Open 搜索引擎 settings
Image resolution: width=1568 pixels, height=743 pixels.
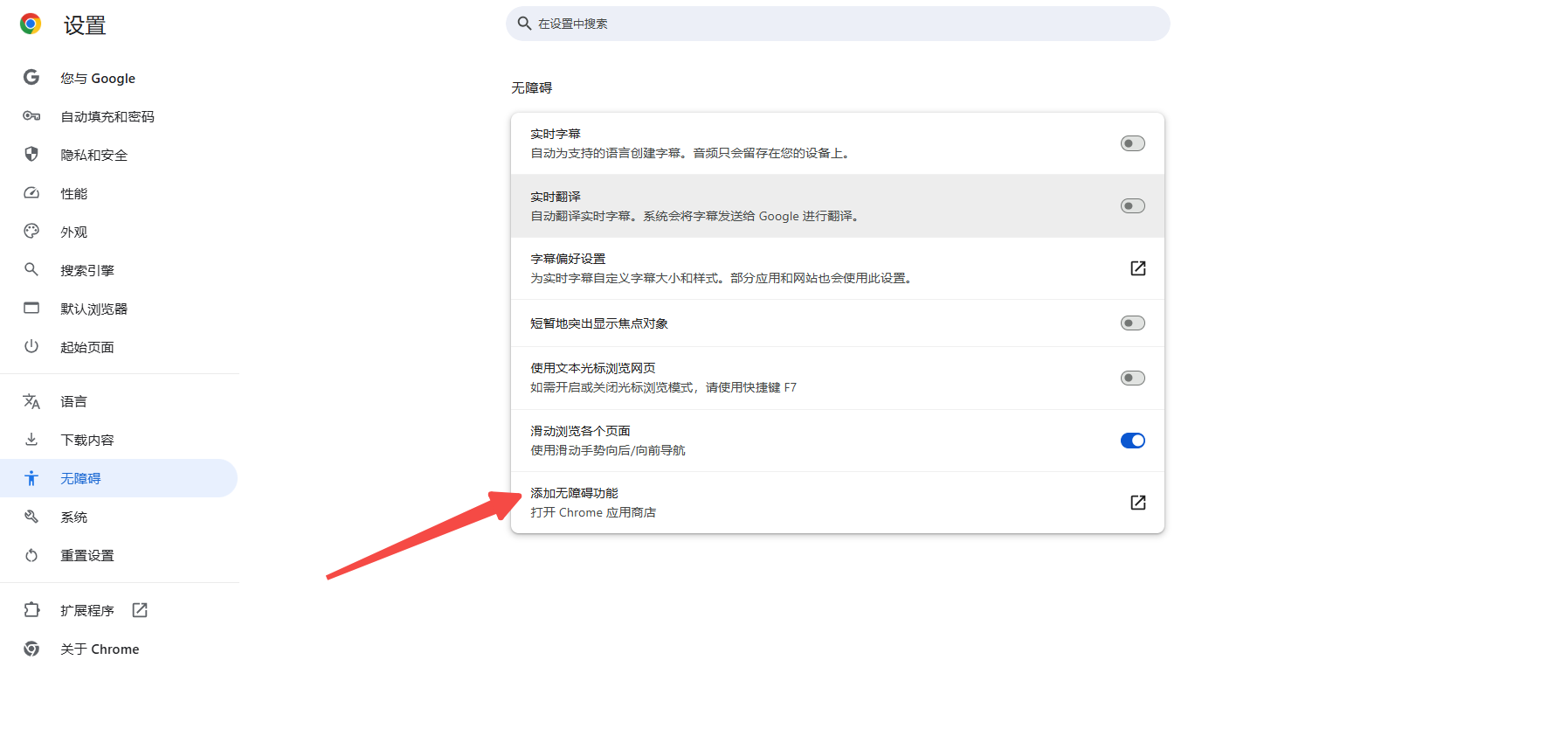119,270
